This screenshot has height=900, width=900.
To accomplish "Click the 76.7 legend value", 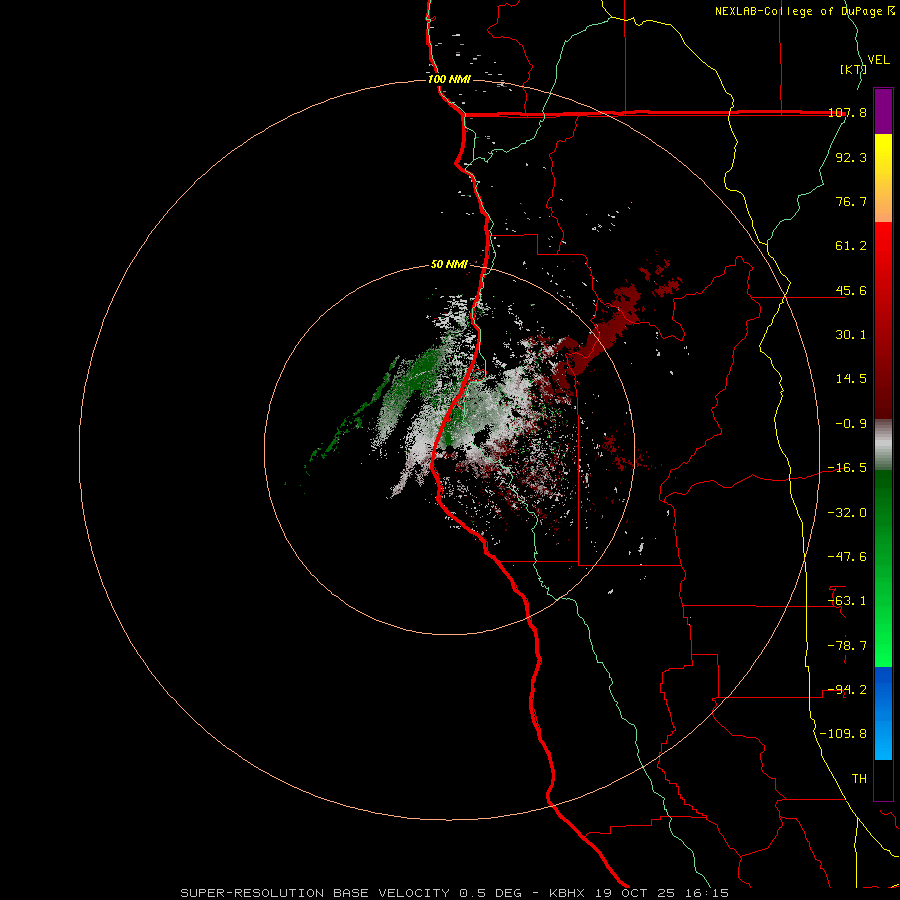I will 851,201.
